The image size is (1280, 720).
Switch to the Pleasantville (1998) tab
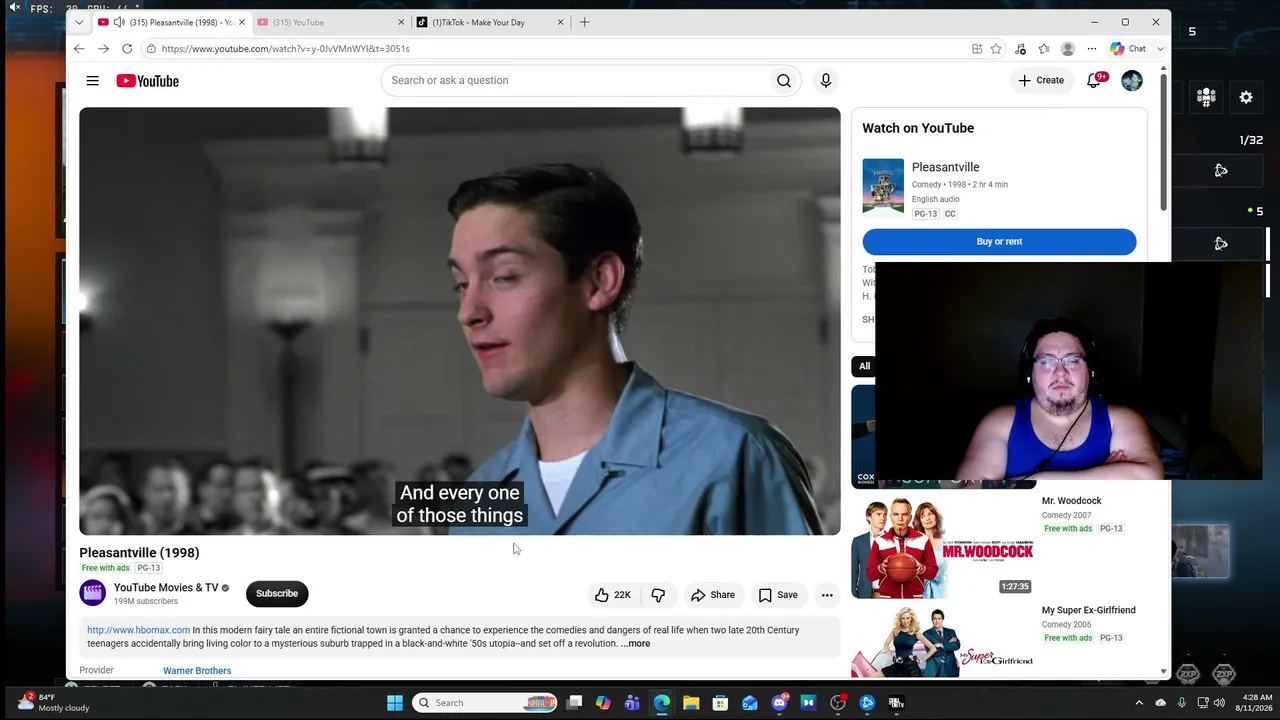pos(171,22)
